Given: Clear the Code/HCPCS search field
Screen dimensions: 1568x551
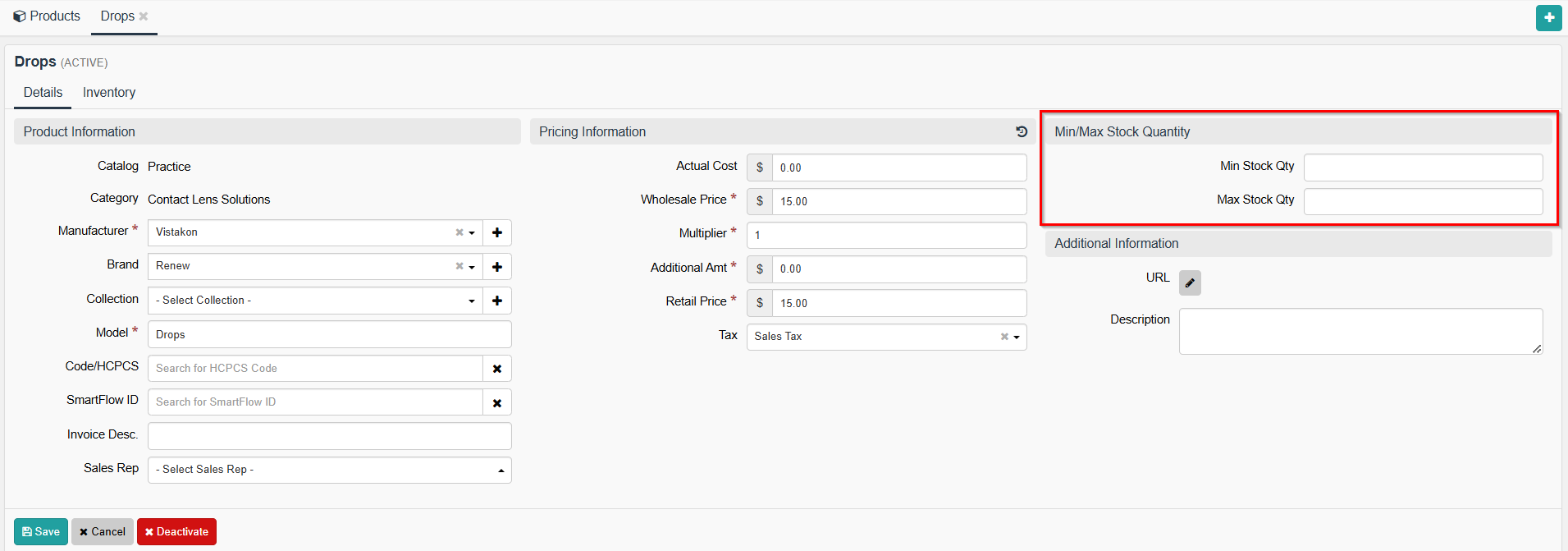Looking at the screenshot, I should coord(497,369).
